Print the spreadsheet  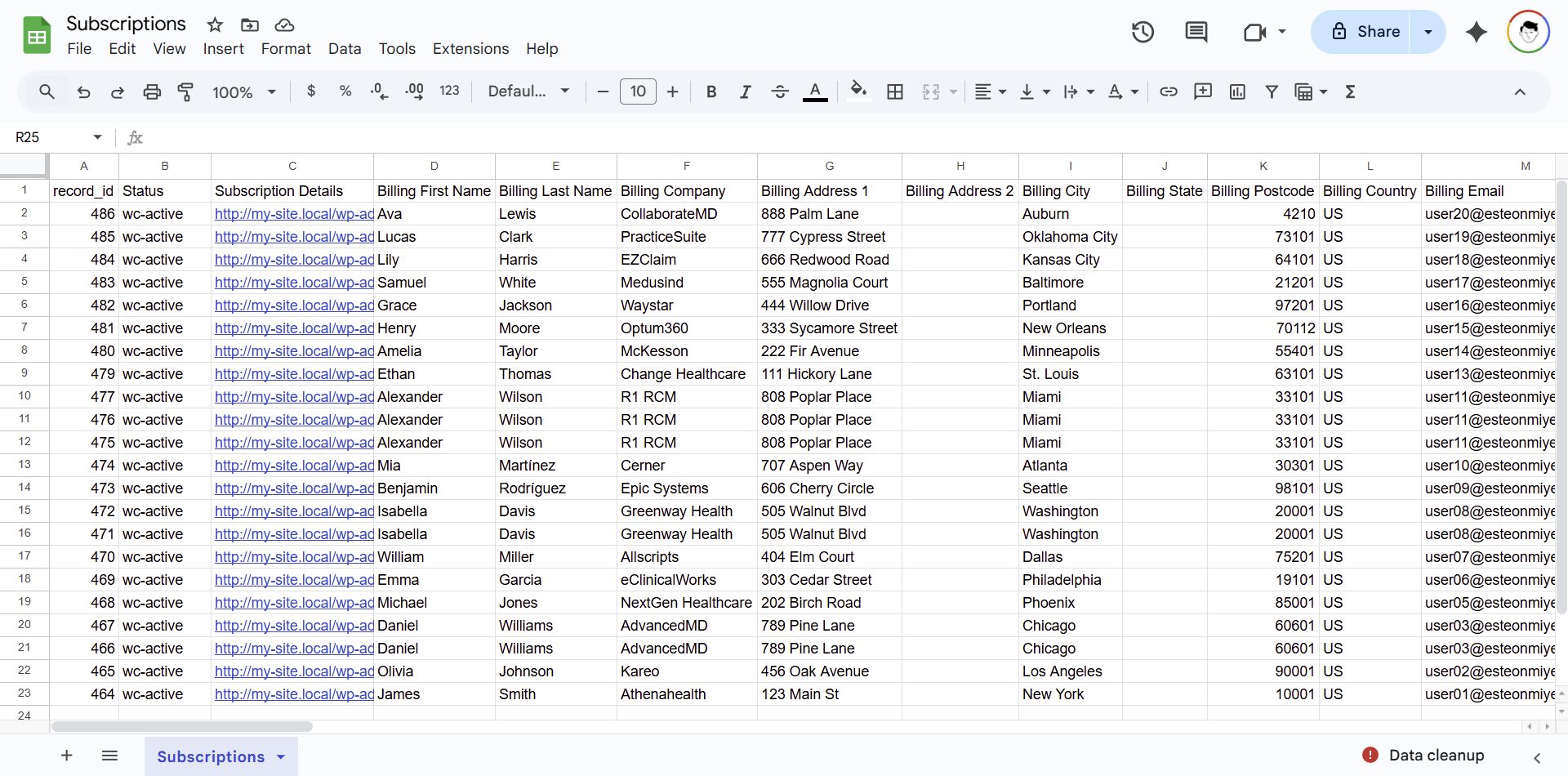coord(152,91)
